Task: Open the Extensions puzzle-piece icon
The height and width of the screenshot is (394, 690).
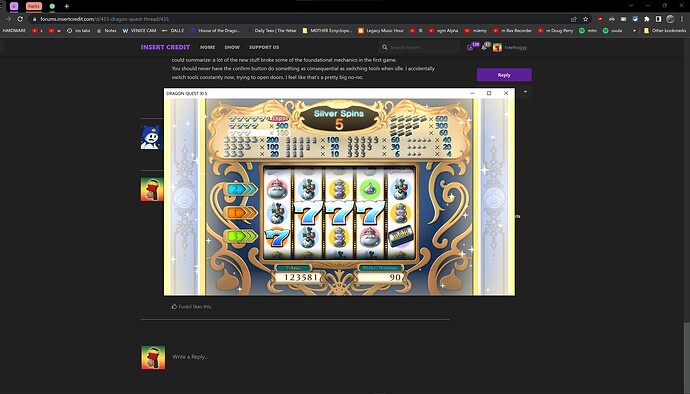Action: 646,19
